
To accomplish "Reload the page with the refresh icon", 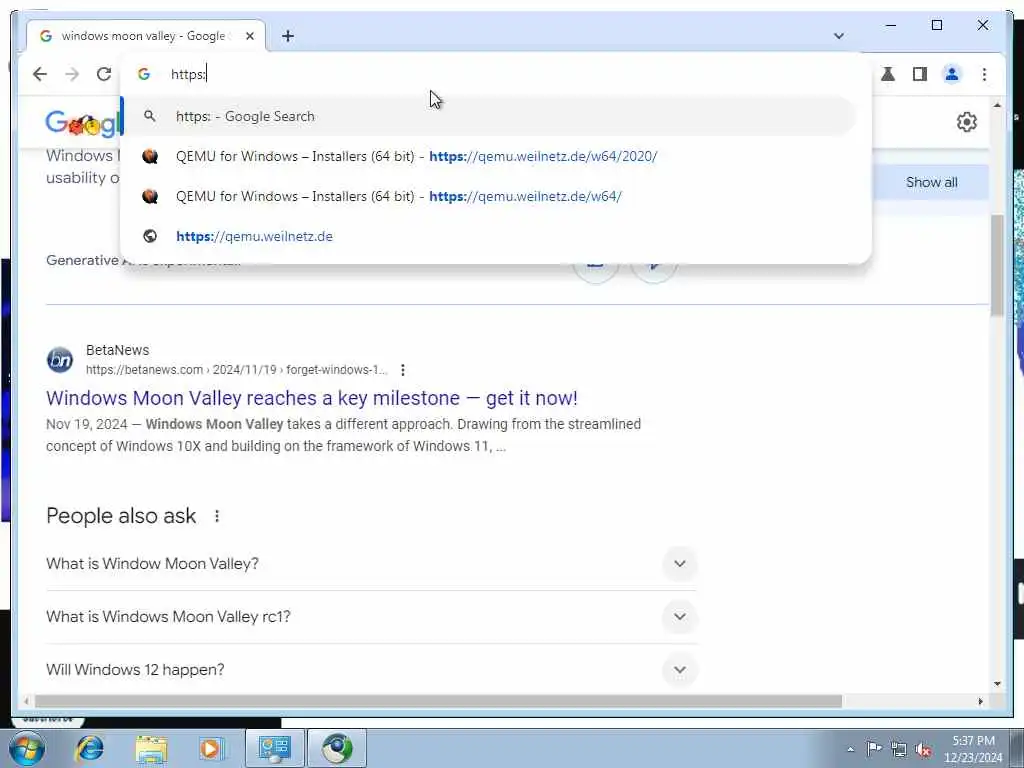I will [104, 74].
